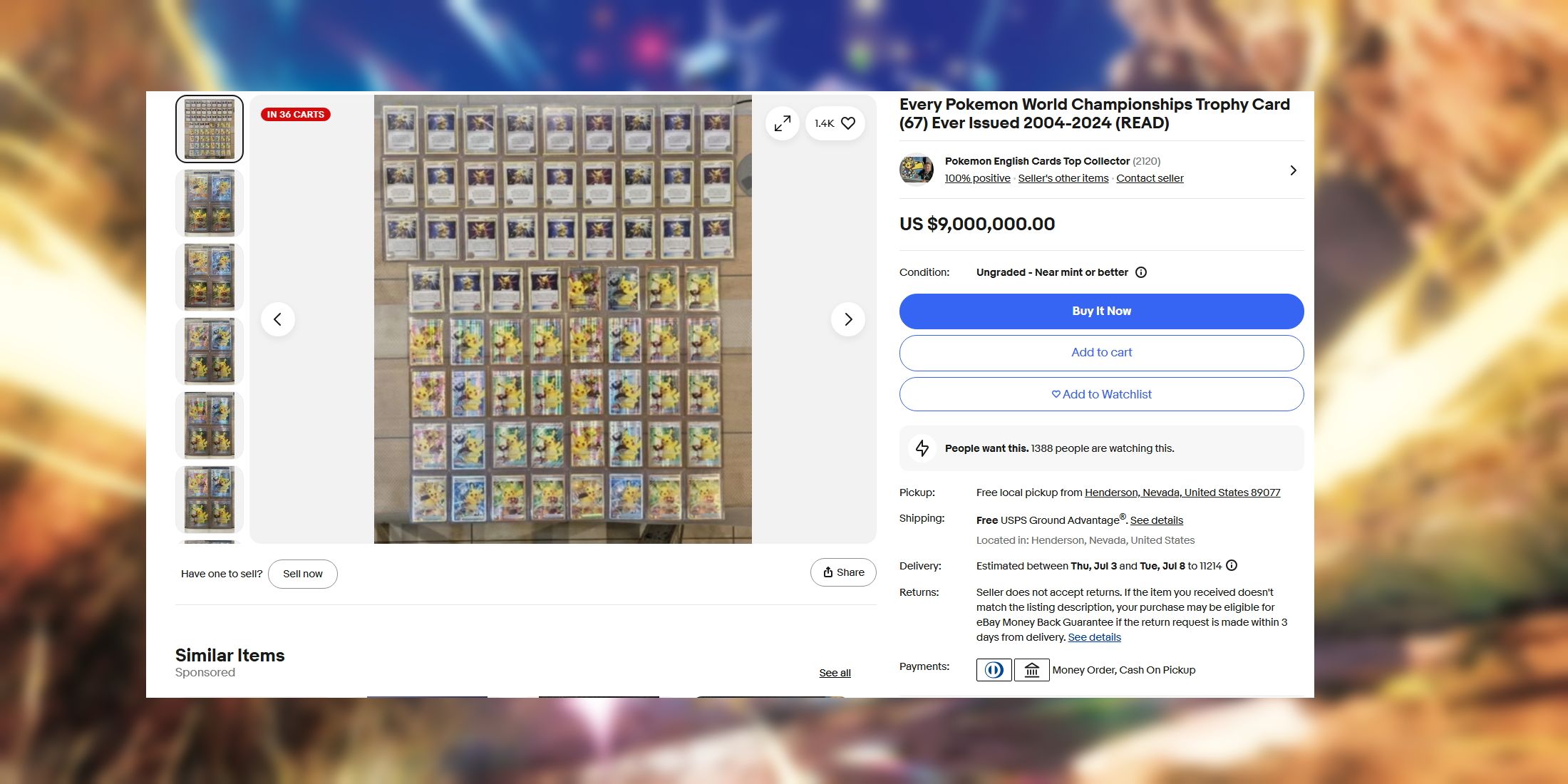
Task: Click the Diners Club payment icon
Action: tap(994, 670)
